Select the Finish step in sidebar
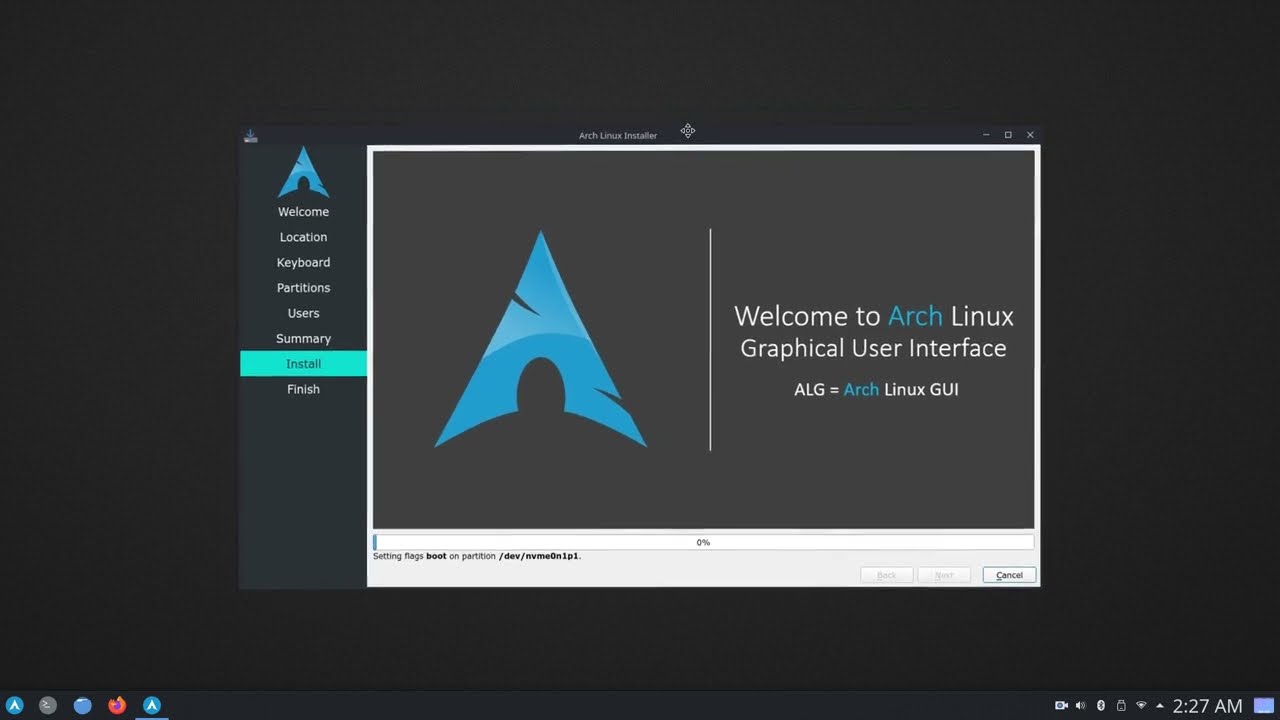The image size is (1280, 720). coord(303,389)
